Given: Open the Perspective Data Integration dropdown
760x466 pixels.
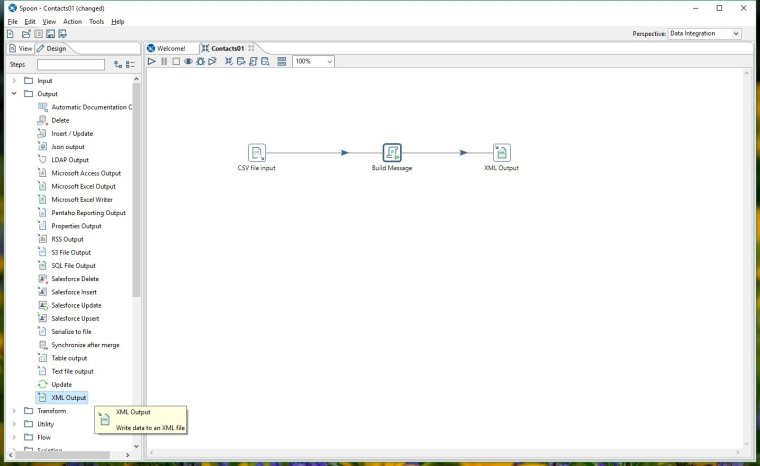Looking at the screenshot, I should [704, 34].
